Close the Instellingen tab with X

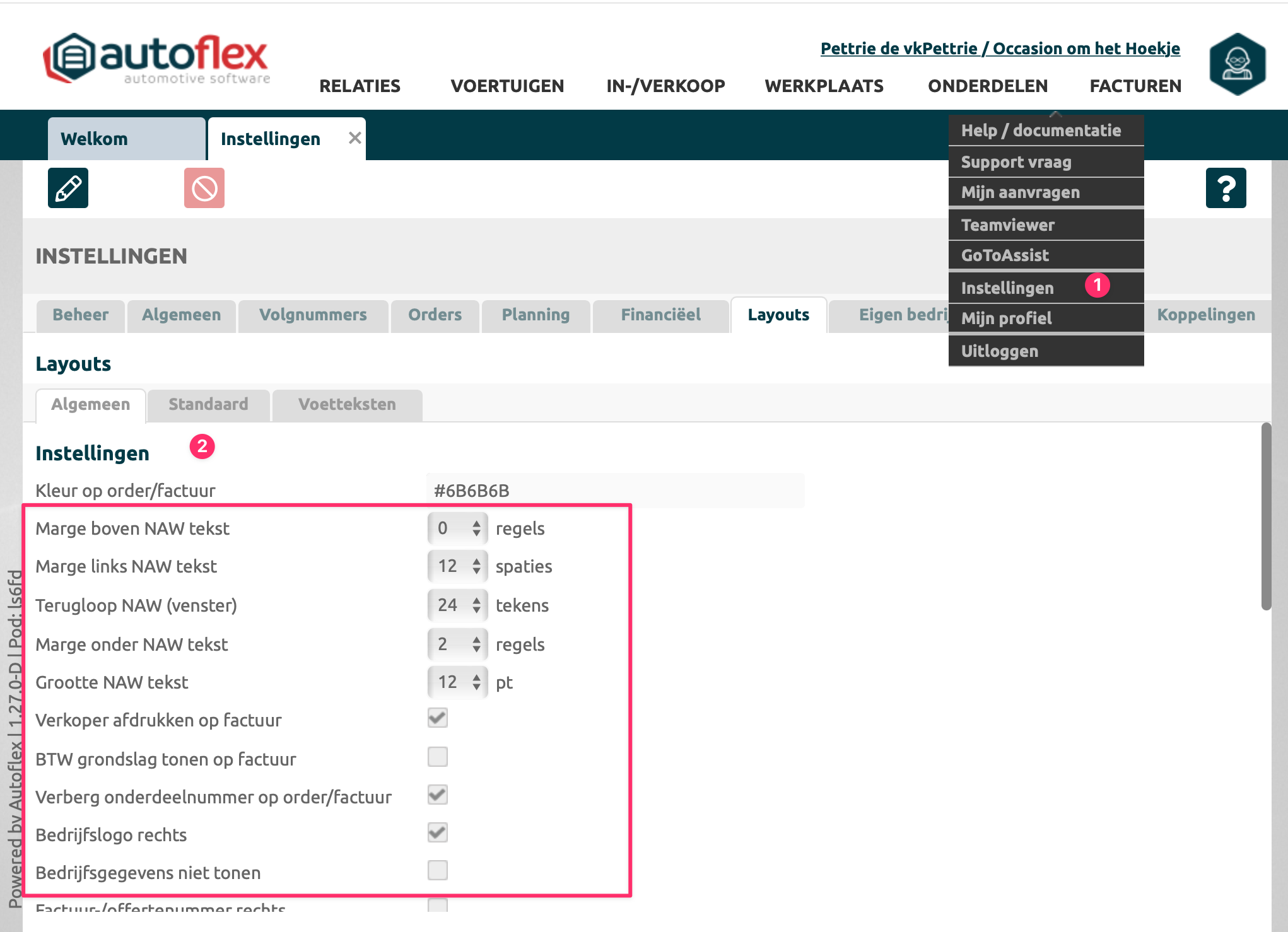(x=355, y=138)
